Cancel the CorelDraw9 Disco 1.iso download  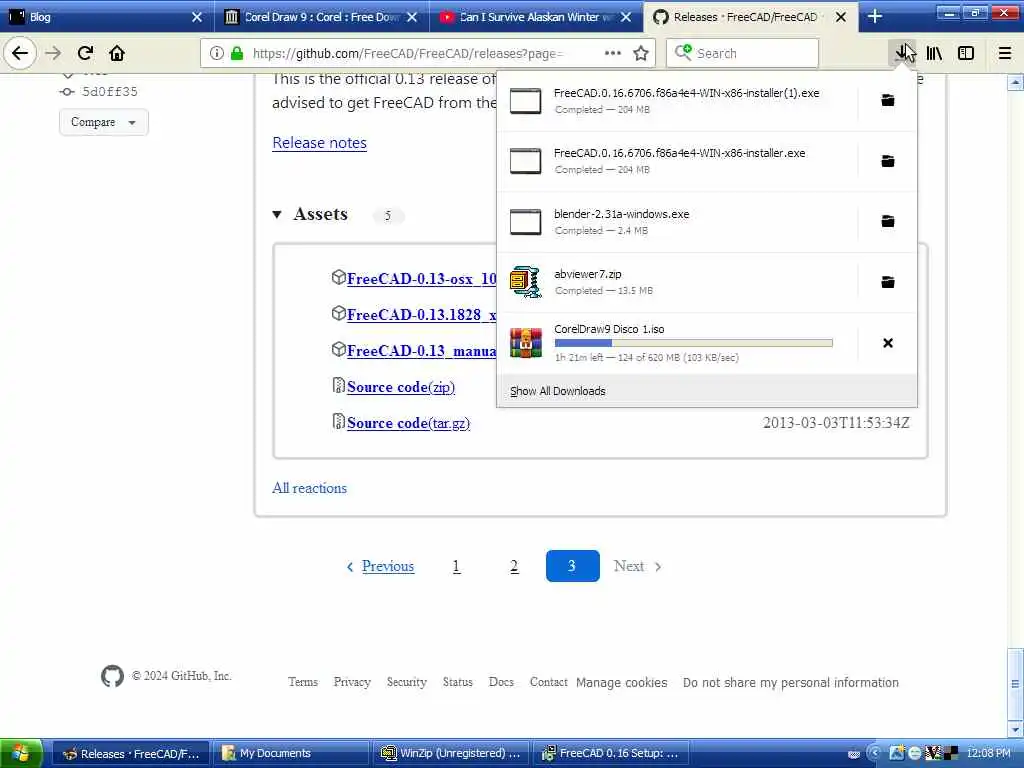pyautogui.click(x=888, y=343)
